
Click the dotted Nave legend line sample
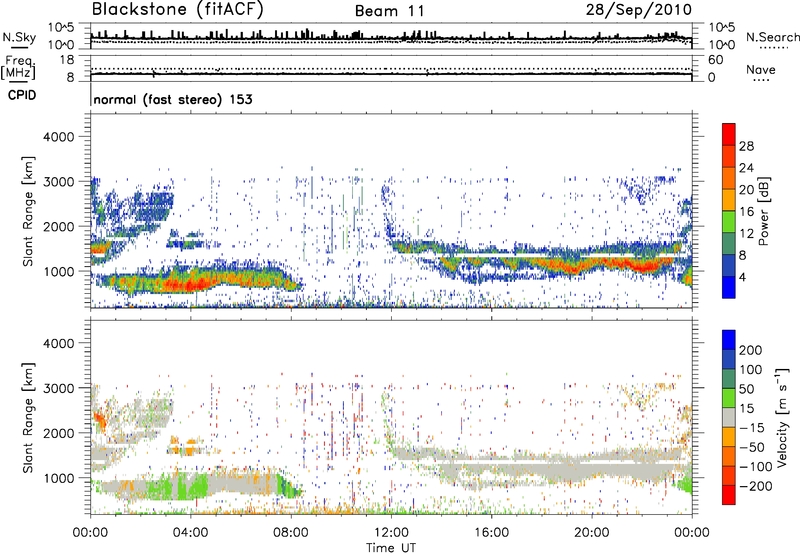click(x=761, y=81)
